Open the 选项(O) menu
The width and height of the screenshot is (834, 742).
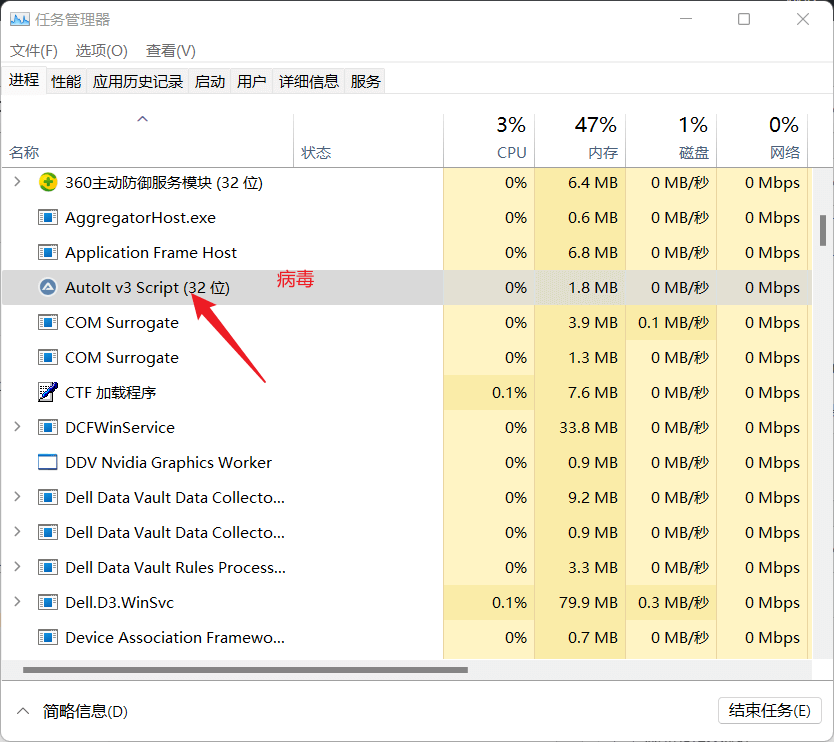pos(102,51)
